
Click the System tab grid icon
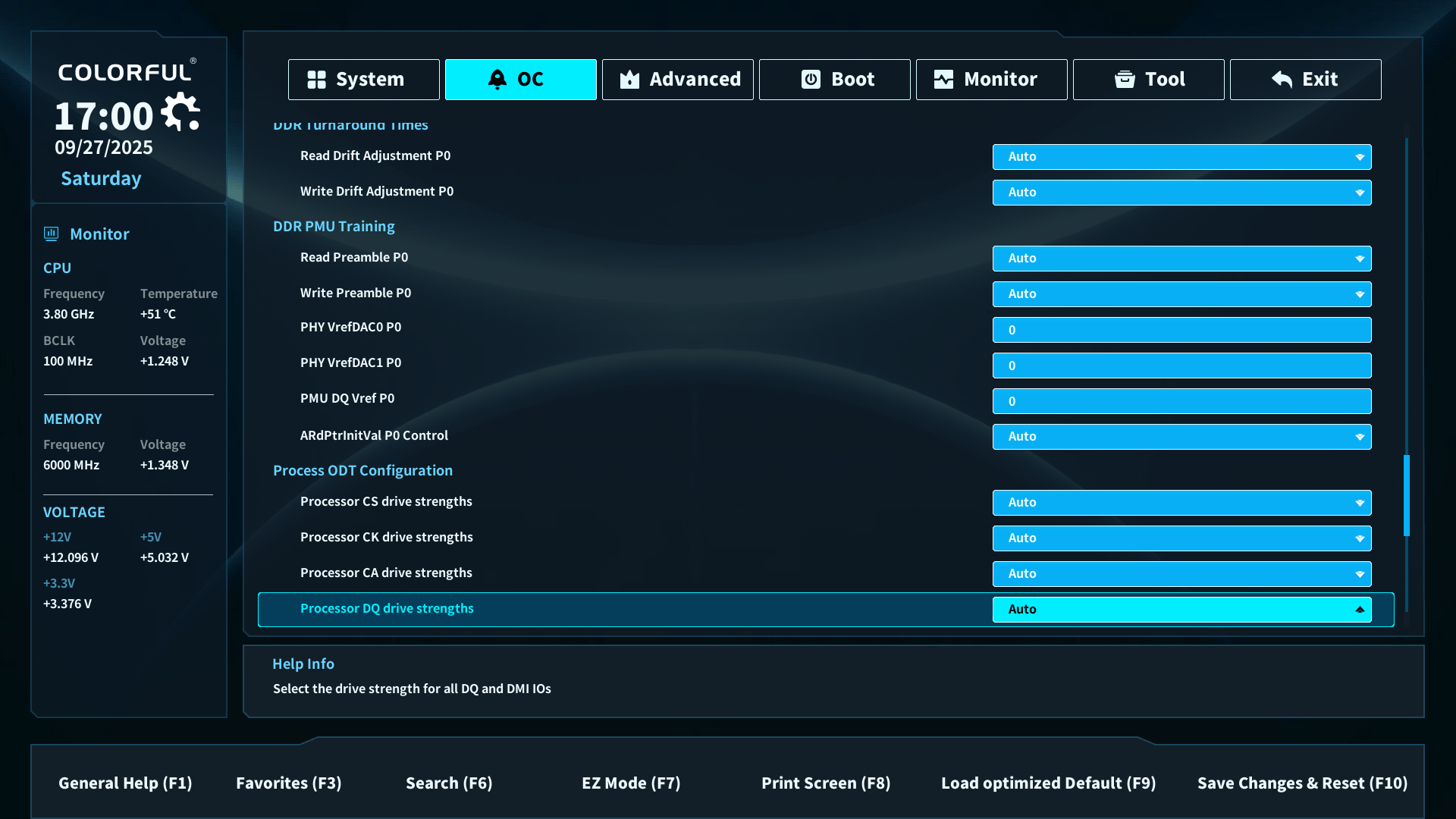click(316, 80)
